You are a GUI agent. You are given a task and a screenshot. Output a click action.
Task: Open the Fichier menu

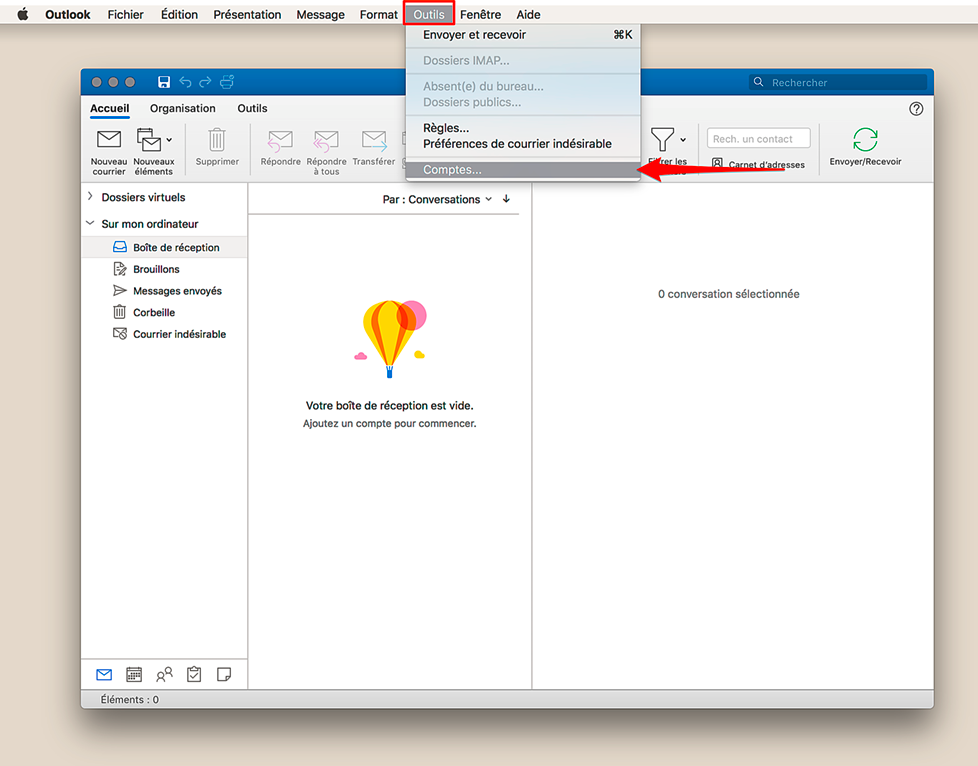click(x=125, y=14)
